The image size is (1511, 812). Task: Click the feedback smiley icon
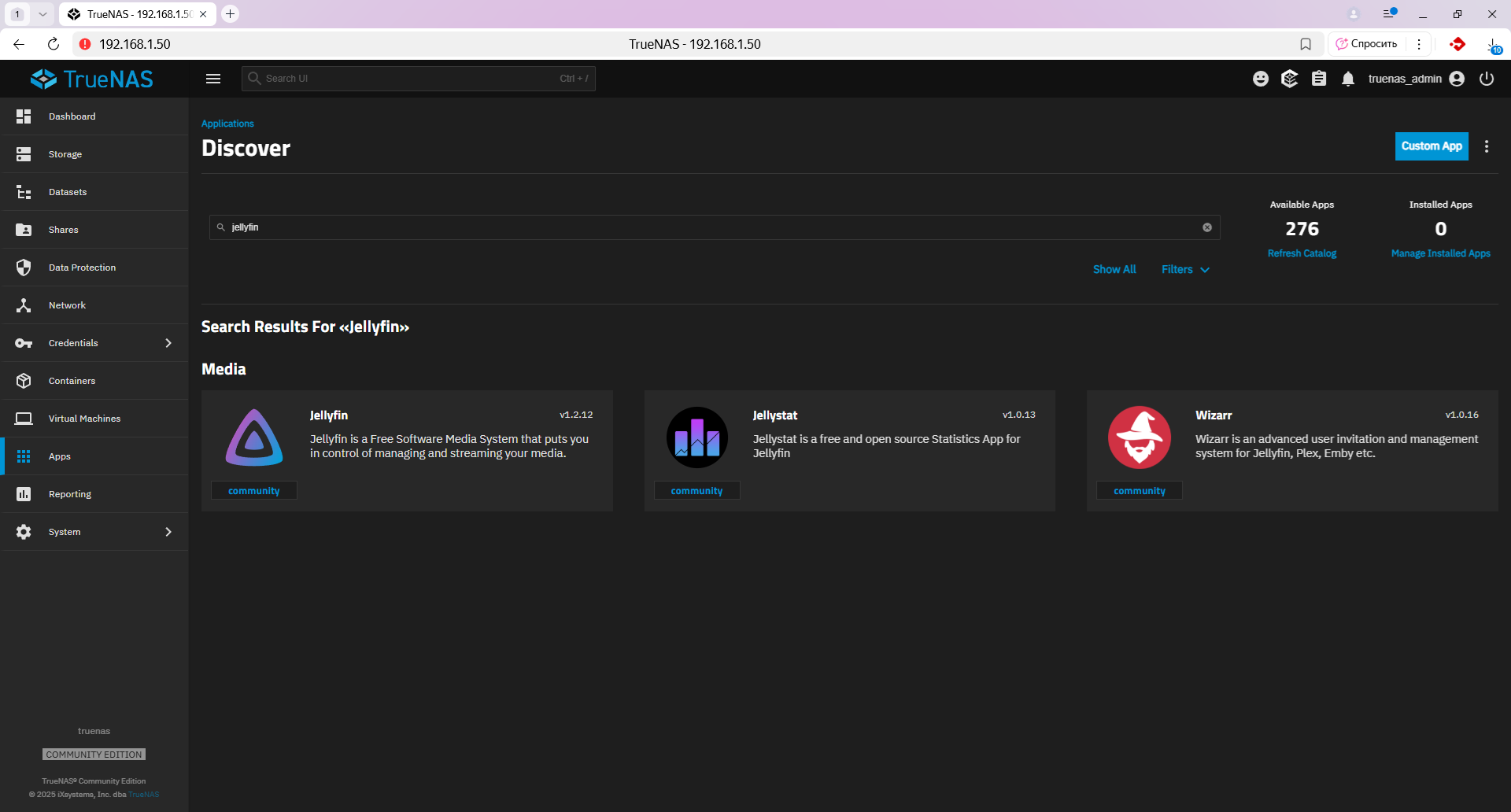[x=1261, y=79]
